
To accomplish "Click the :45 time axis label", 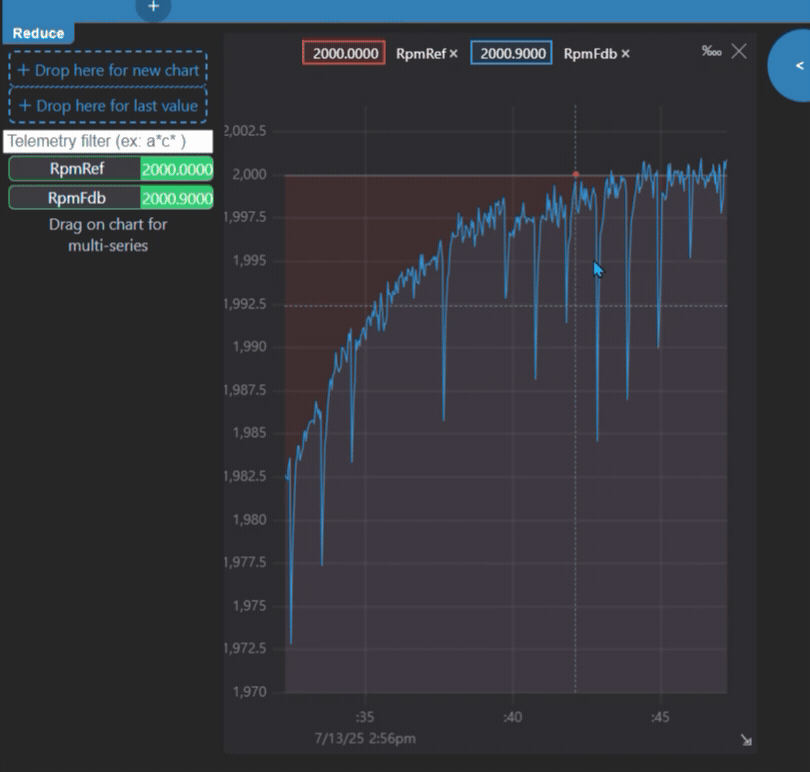I will 660,717.
